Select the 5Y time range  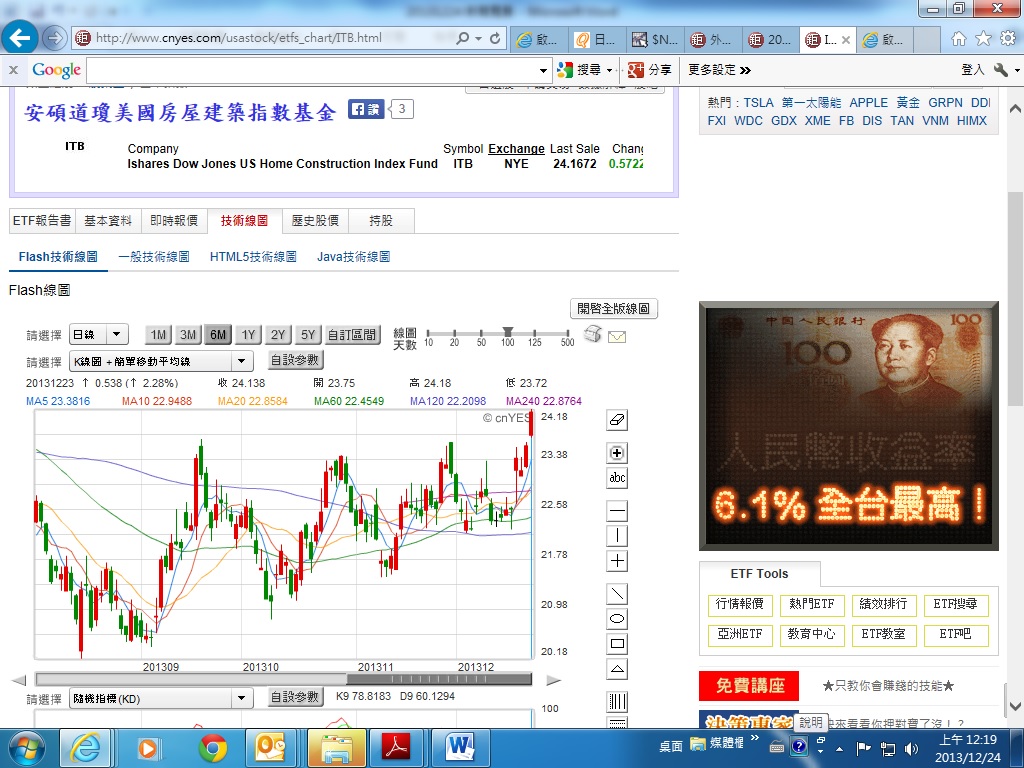[308, 335]
